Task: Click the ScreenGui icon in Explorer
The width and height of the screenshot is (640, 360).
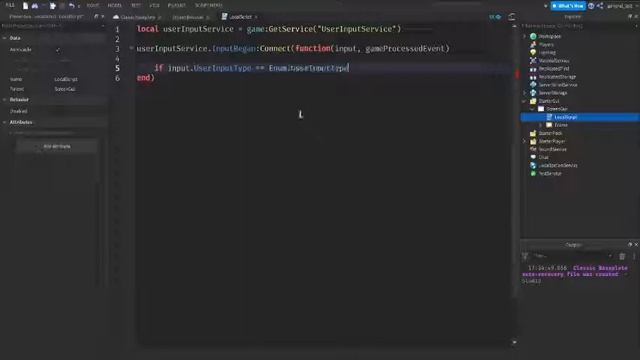Action: pyautogui.click(x=541, y=109)
